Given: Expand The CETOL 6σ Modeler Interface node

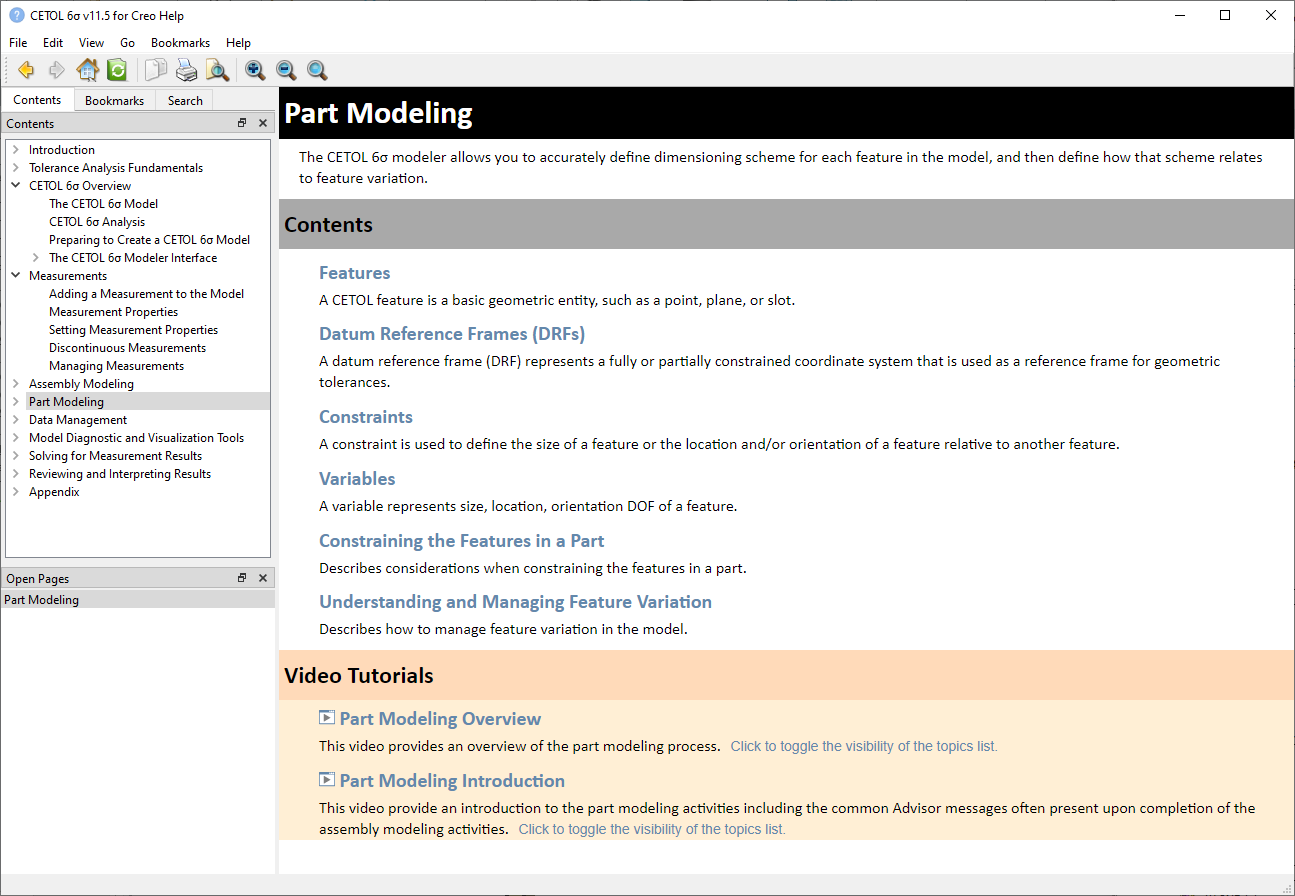Looking at the screenshot, I should point(36,258).
